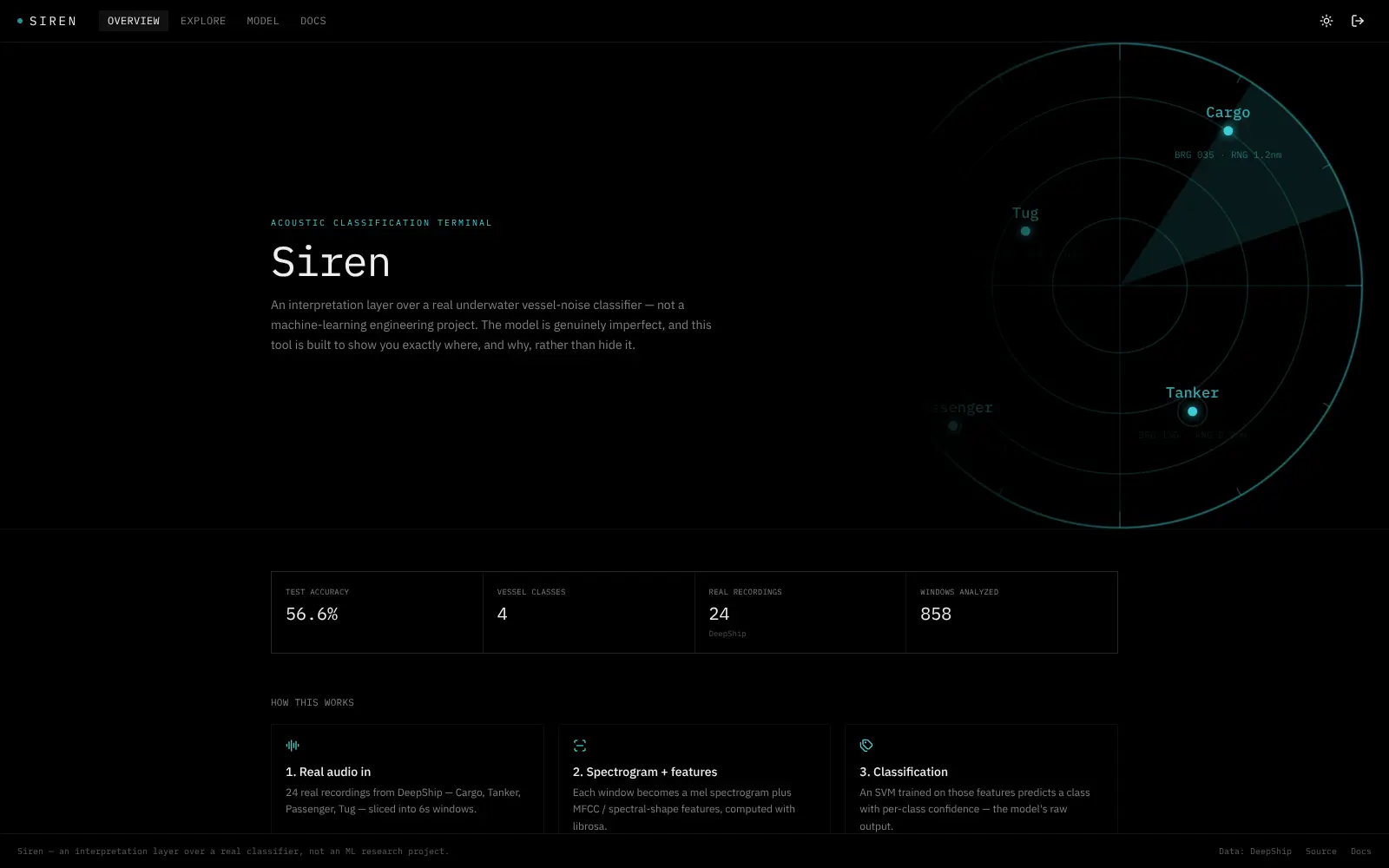The image size is (1389, 868).
Task: Click the 'Acoustic Classification Terminal' label
Action: pyautogui.click(x=381, y=223)
